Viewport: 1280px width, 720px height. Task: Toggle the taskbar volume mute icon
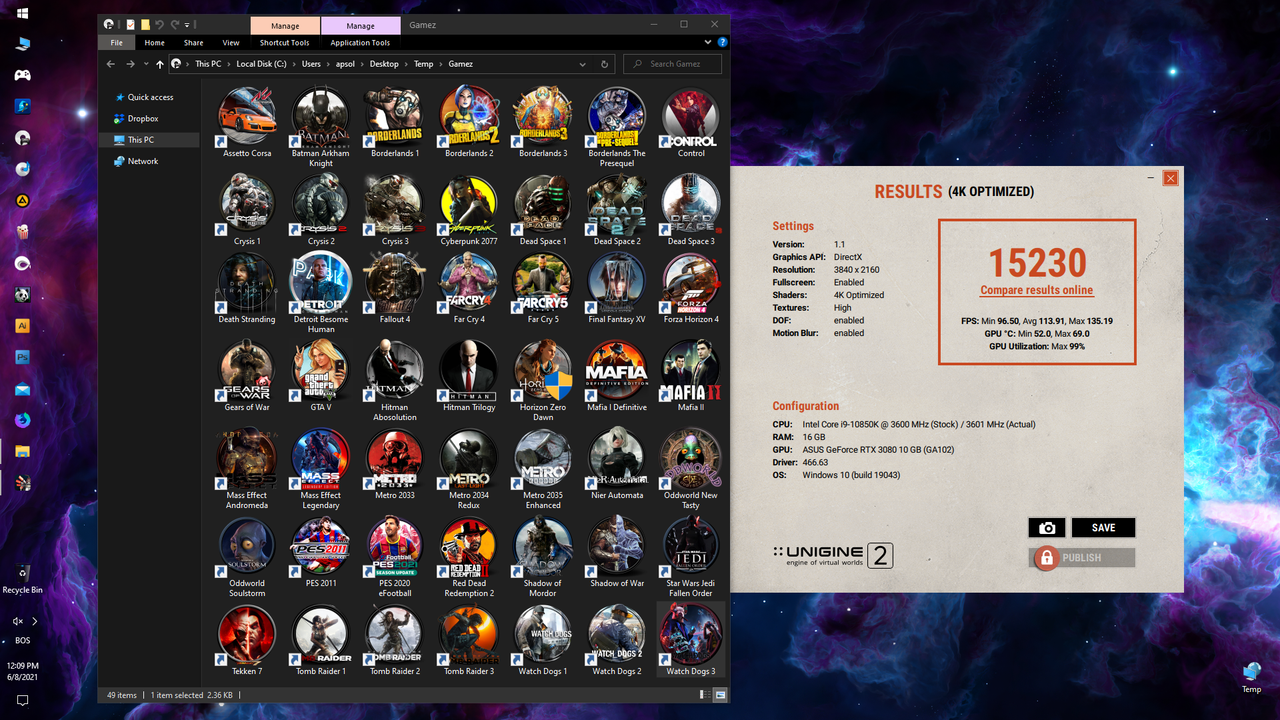point(17,621)
